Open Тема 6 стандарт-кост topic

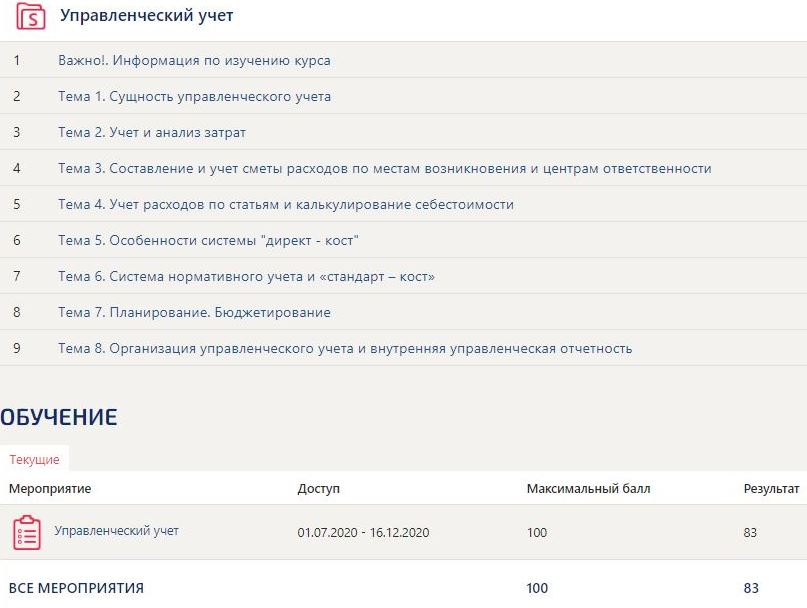246,277
